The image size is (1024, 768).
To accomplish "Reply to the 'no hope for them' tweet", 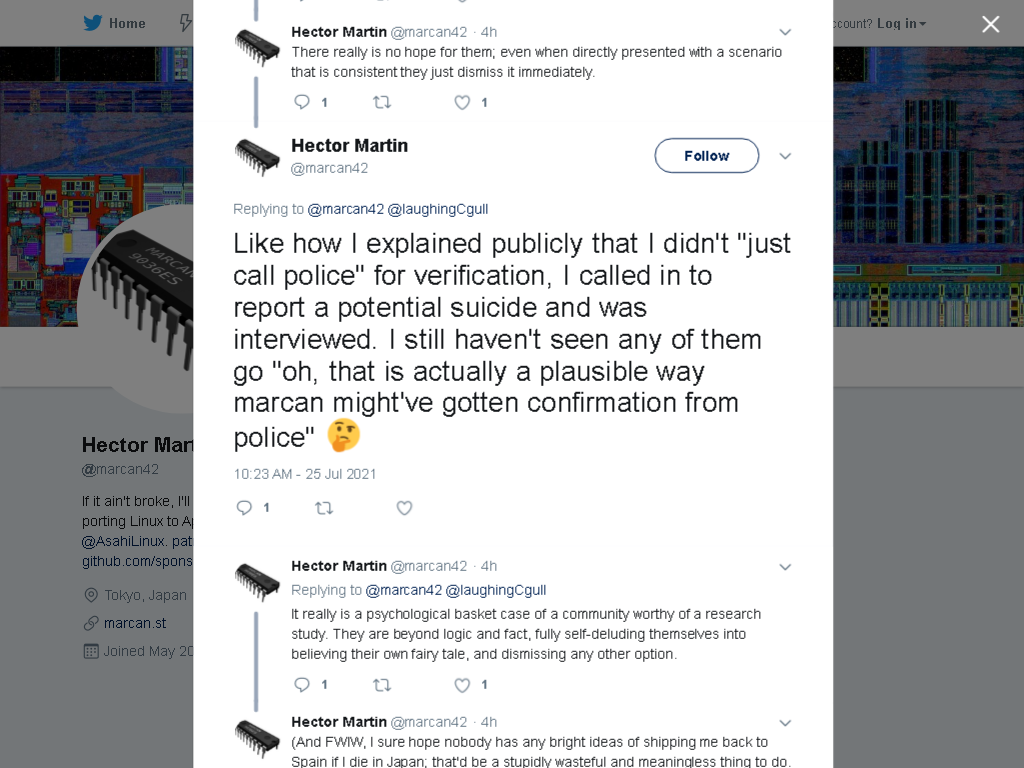I will (302, 102).
